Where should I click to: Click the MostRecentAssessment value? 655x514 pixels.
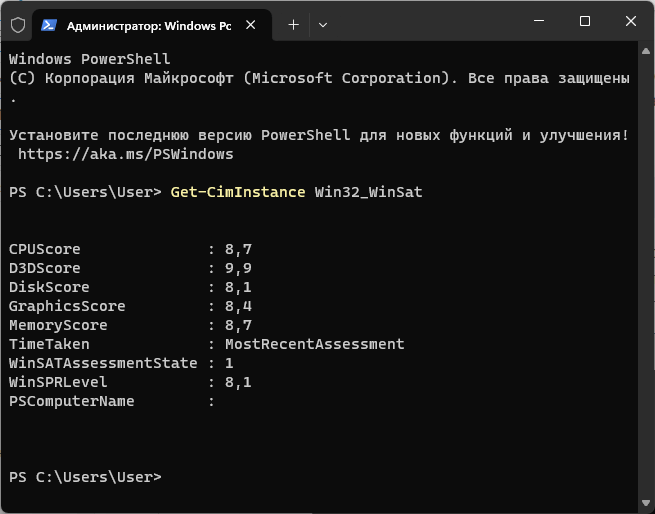click(314, 344)
